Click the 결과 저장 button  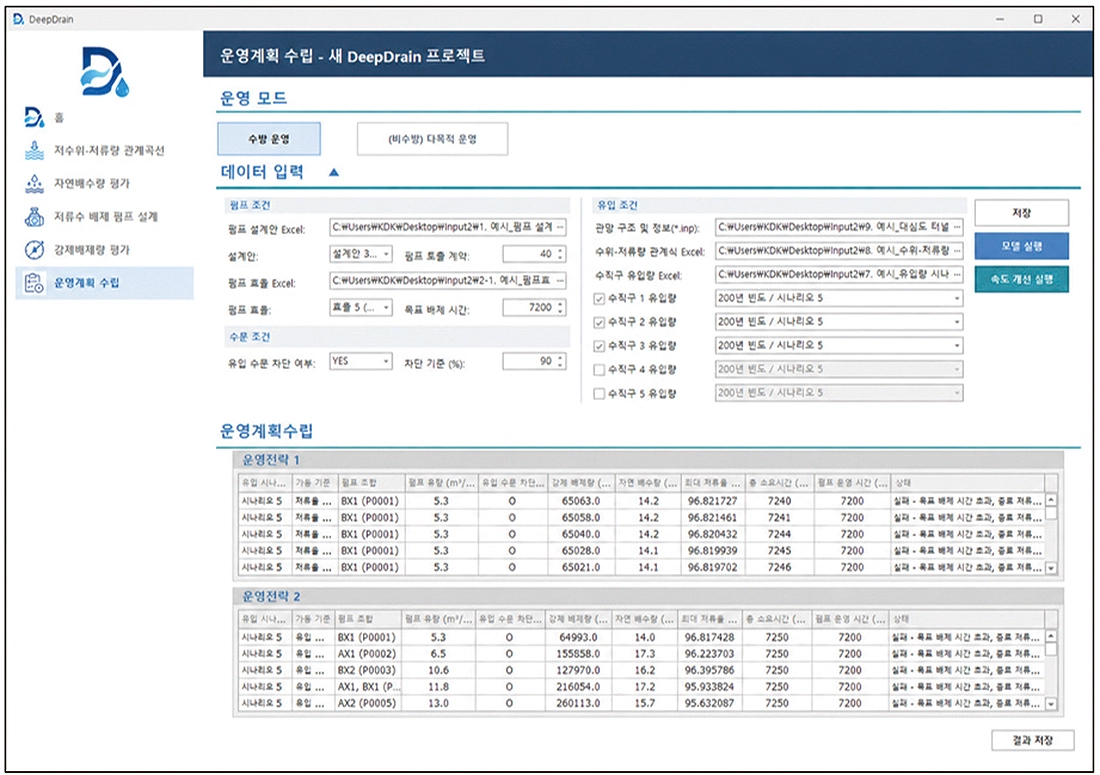pyautogui.click(x=1033, y=740)
